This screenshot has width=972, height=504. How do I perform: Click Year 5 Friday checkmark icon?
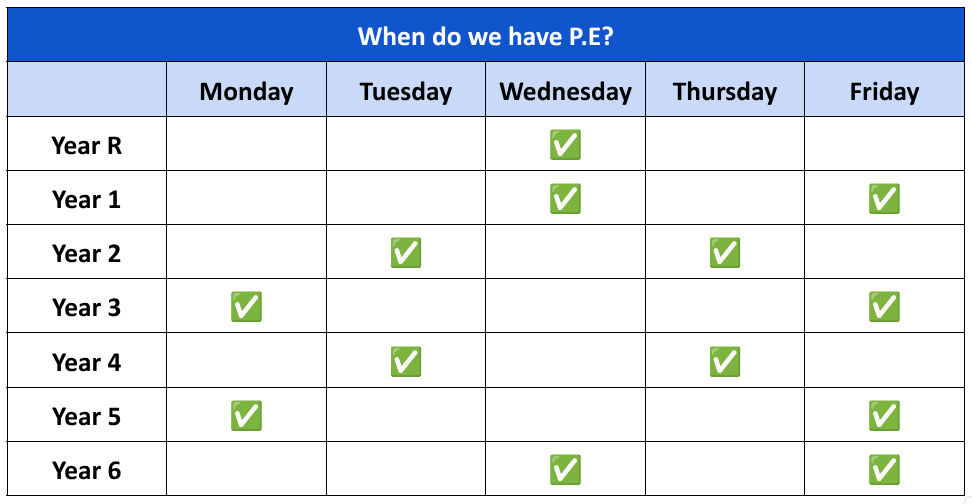point(884,415)
